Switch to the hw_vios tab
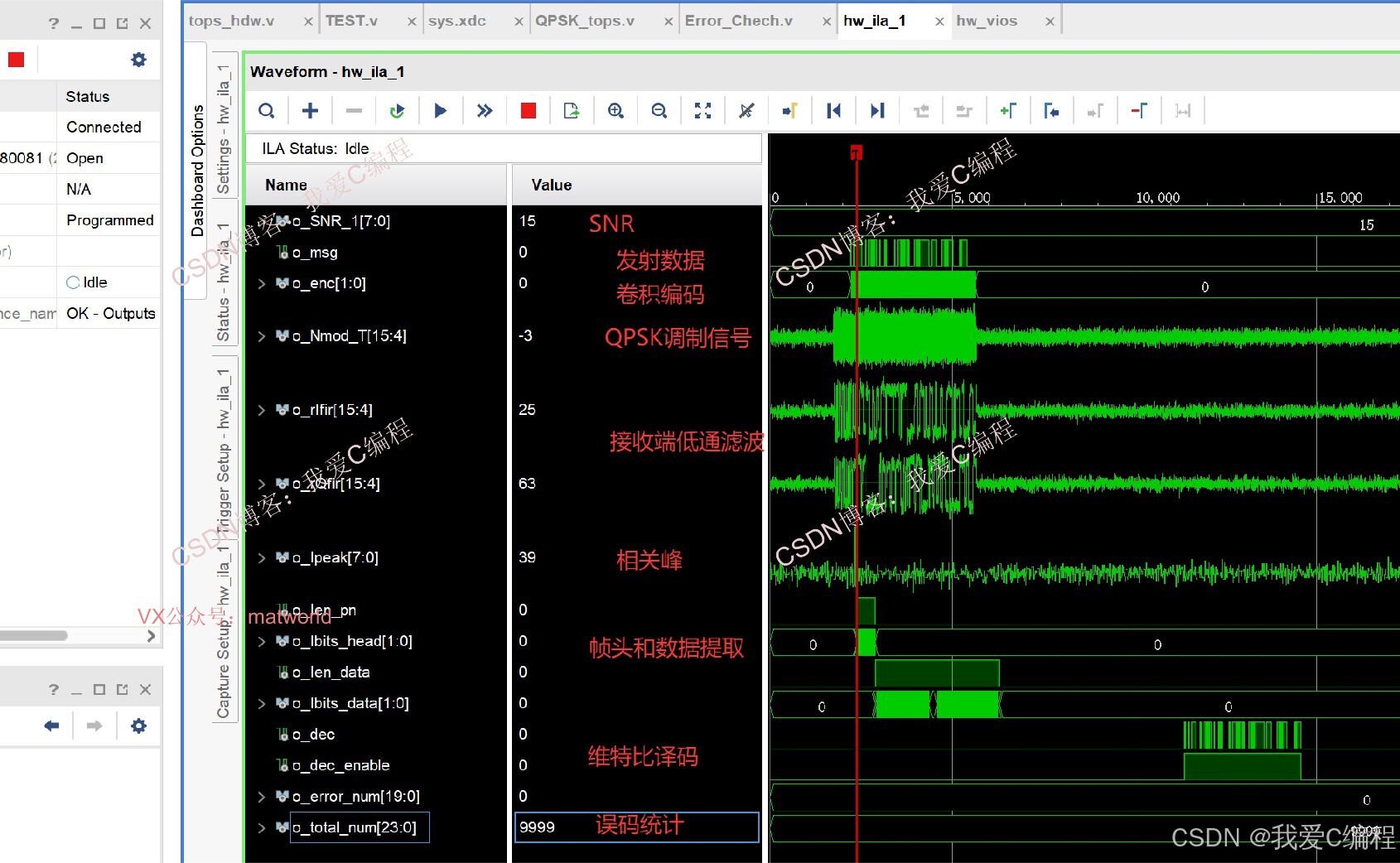Viewport: 1400px width, 863px height. tap(987, 20)
